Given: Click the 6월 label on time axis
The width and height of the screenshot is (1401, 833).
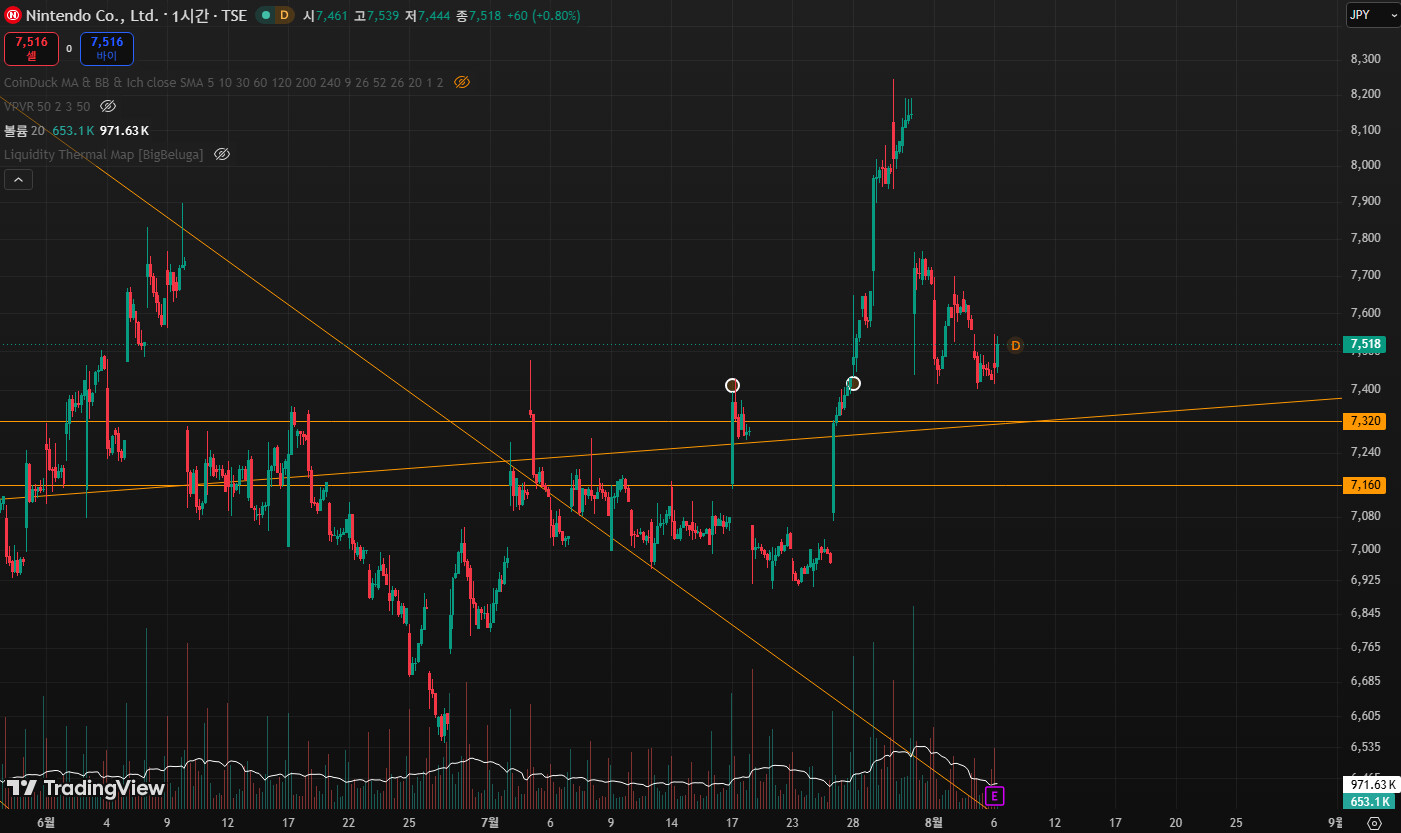Looking at the screenshot, I should (46, 822).
